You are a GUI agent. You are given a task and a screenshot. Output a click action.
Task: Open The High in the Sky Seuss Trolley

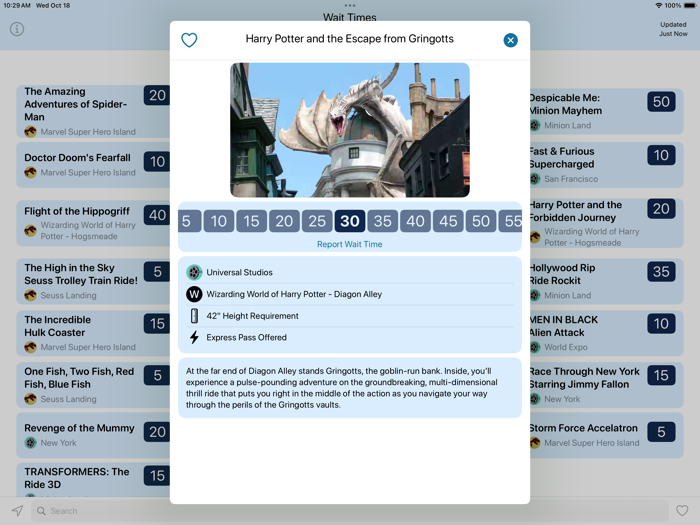93,281
